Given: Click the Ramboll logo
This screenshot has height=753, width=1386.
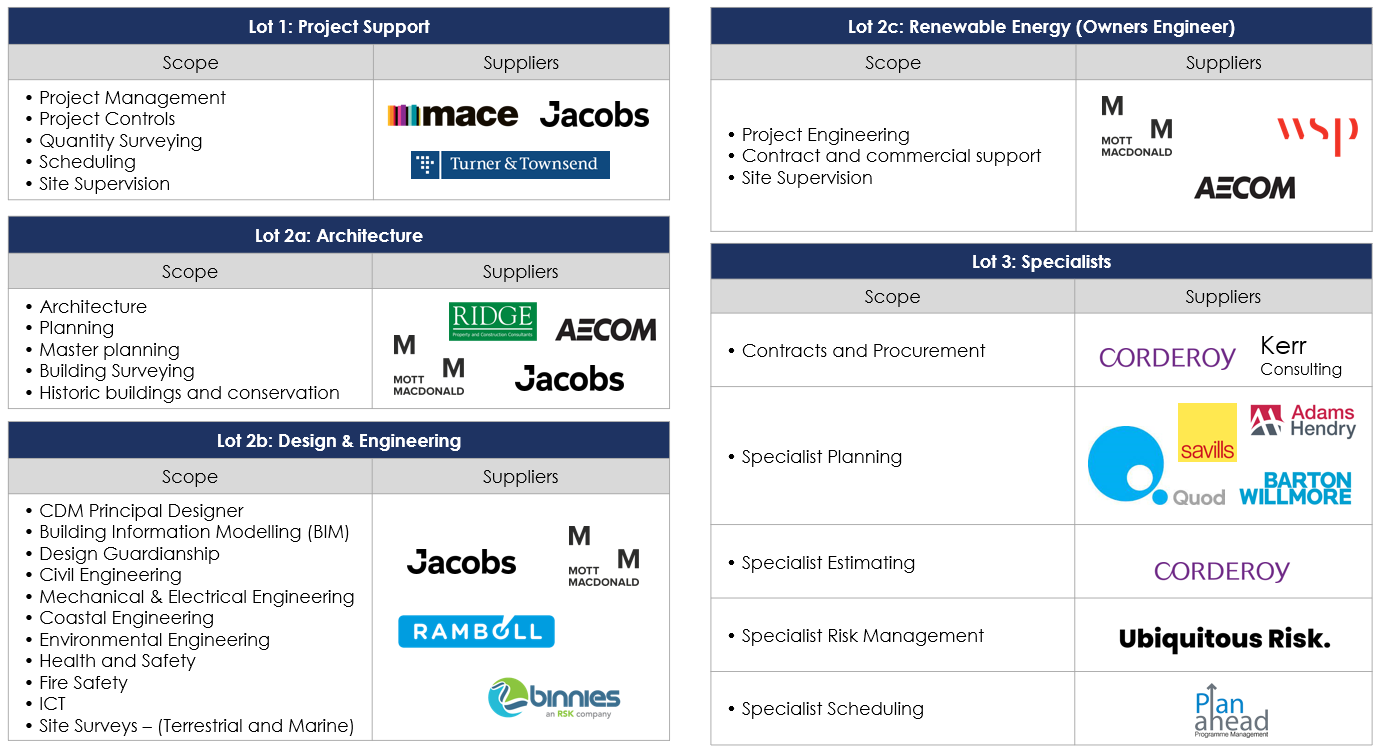Looking at the screenshot, I should [476, 631].
